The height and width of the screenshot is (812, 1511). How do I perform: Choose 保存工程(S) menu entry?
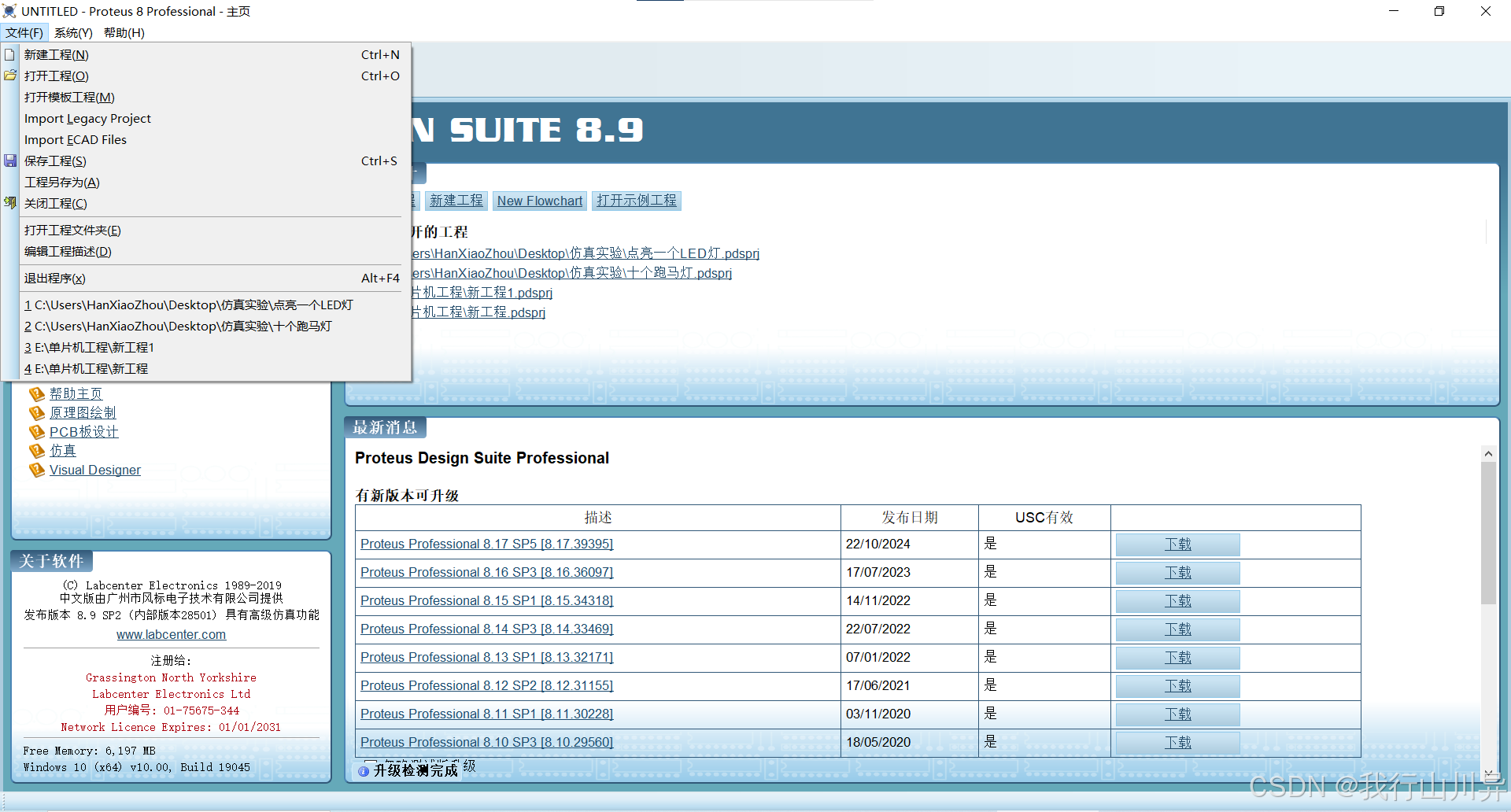pos(210,161)
